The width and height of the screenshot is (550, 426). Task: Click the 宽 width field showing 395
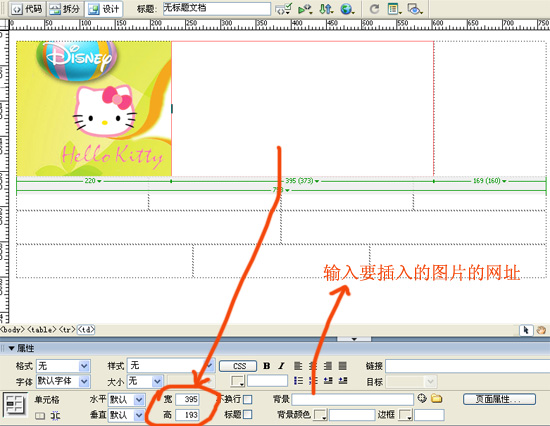(187, 399)
